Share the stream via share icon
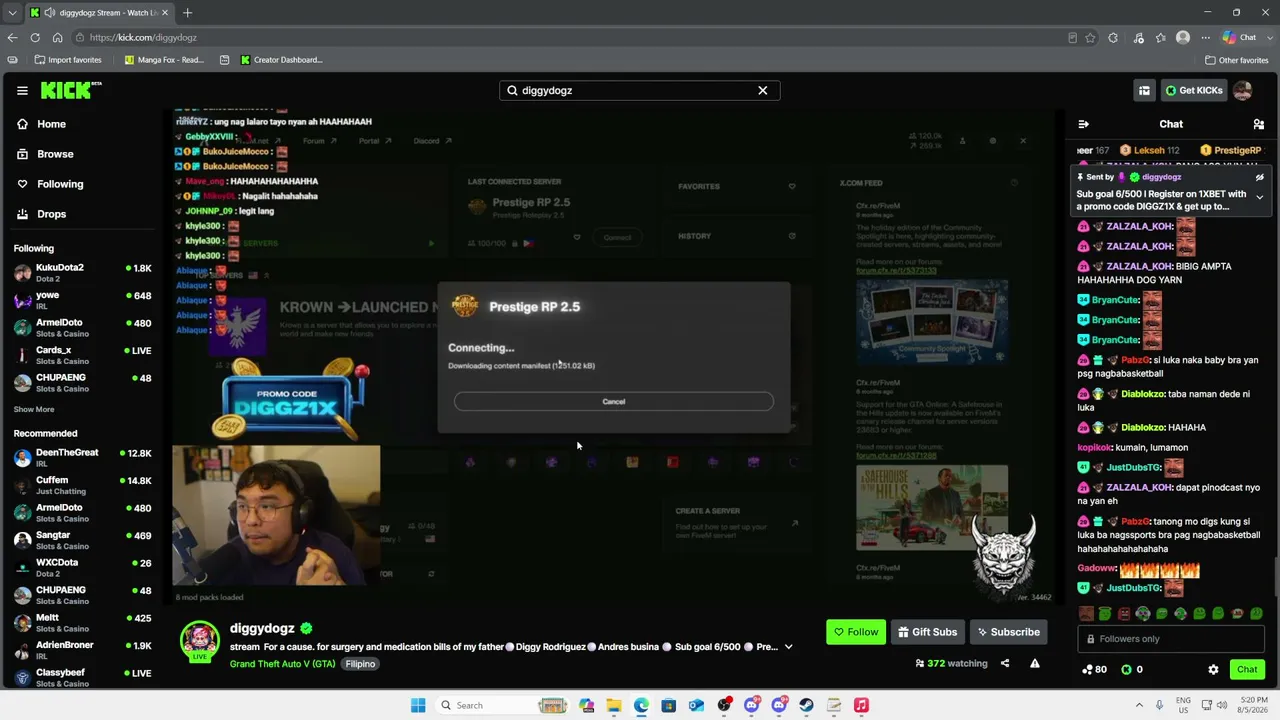This screenshot has width=1280, height=720. pos(1005,663)
